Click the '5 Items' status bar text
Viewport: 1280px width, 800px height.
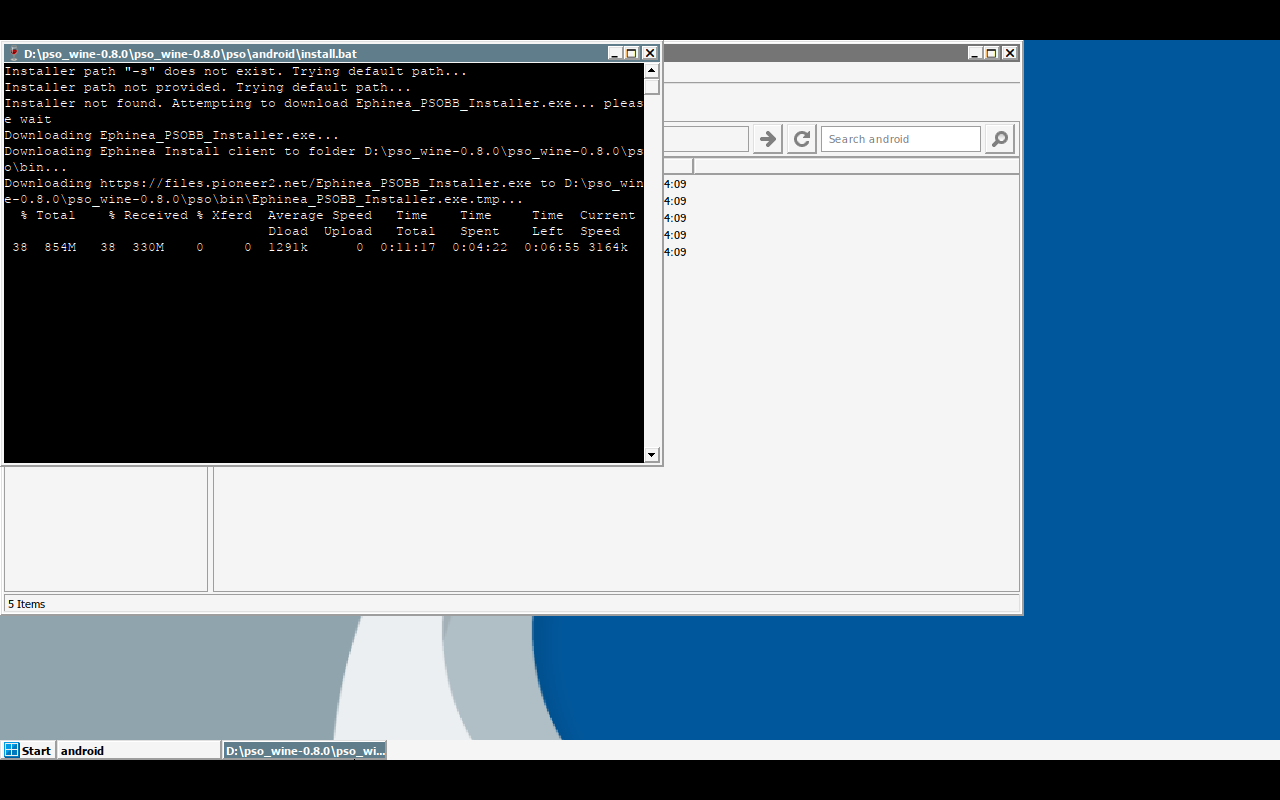coord(27,604)
